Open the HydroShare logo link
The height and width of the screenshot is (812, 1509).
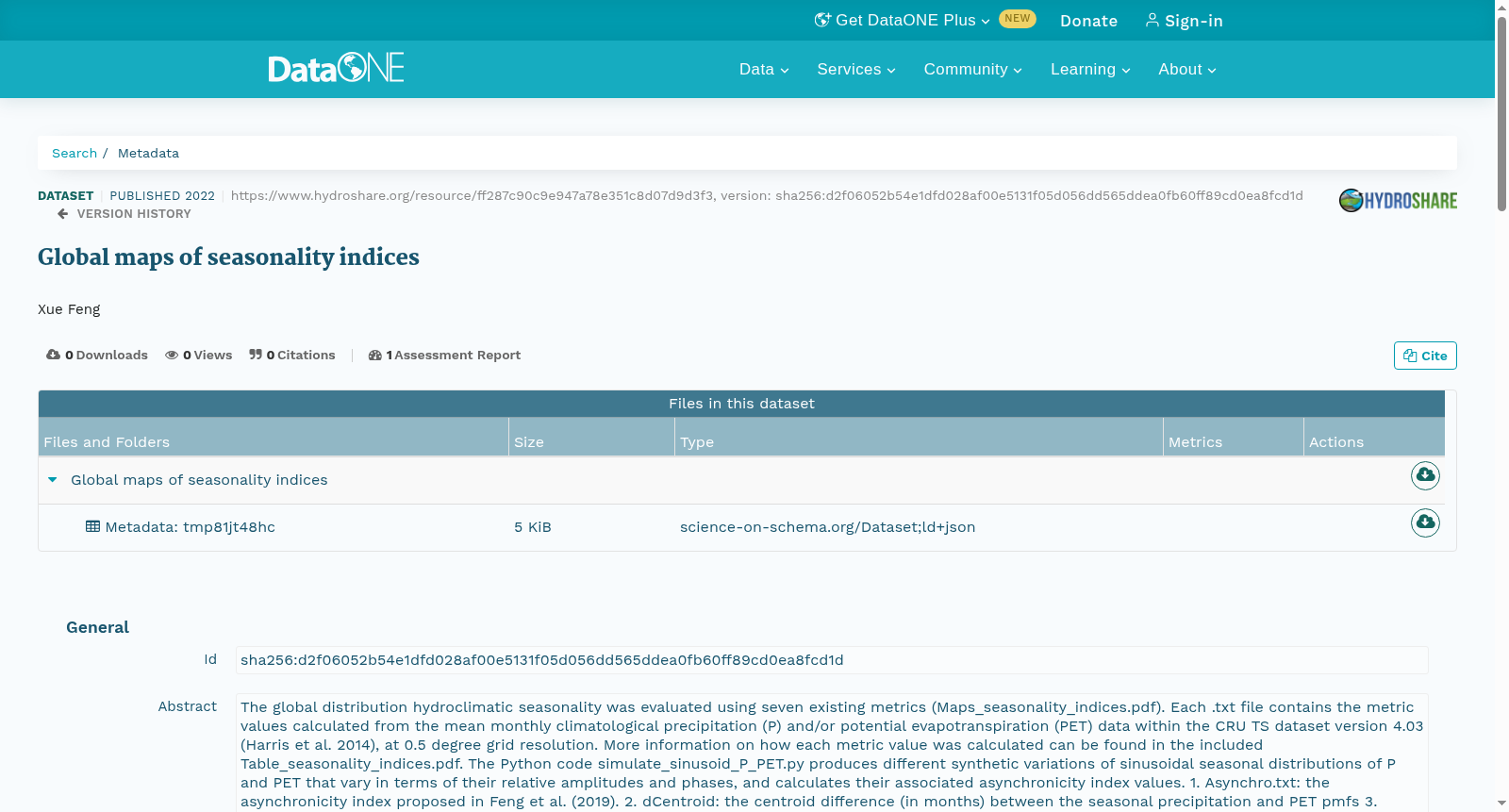click(x=1398, y=200)
